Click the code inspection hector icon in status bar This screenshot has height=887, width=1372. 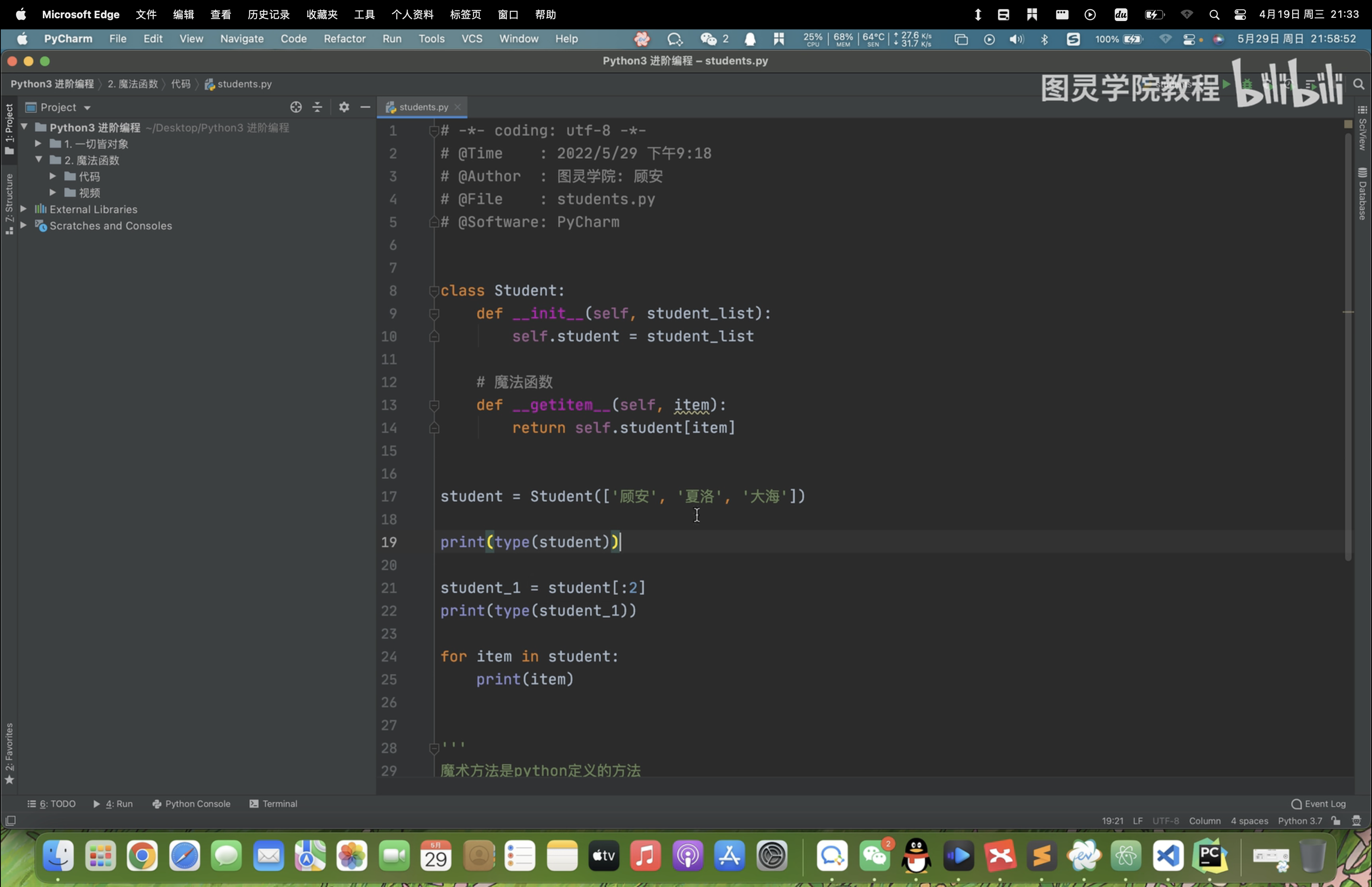pyautogui.click(x=1357, y=821)
